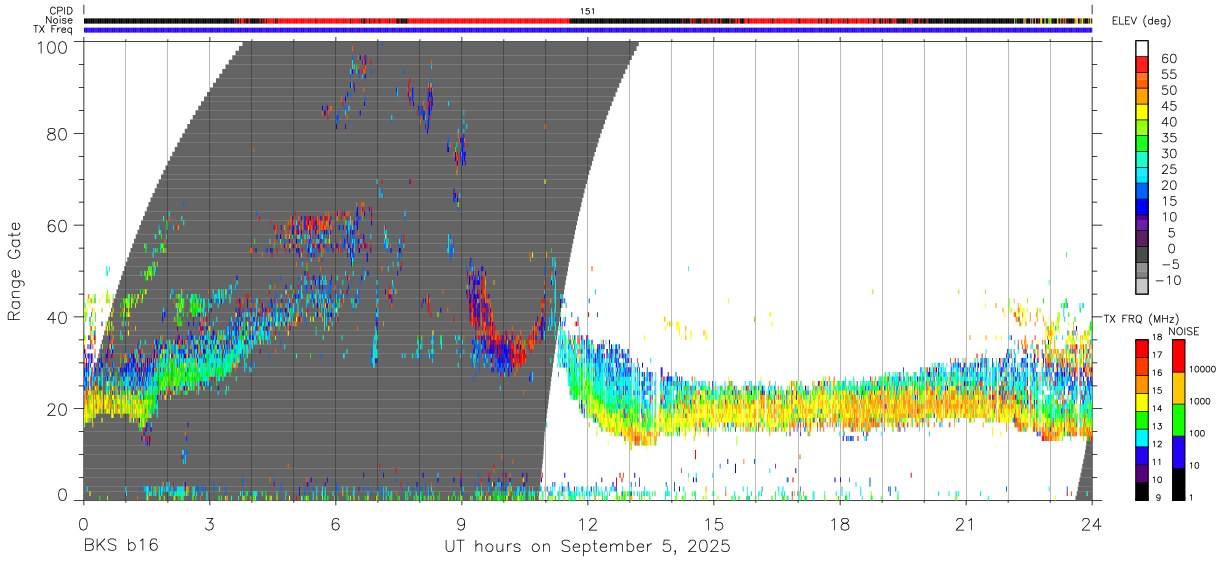Click y-axis tick label 60
Image resolution: width=1228 pixels, height=567 pixels.
pyautogui.click(x=58, y=225)
